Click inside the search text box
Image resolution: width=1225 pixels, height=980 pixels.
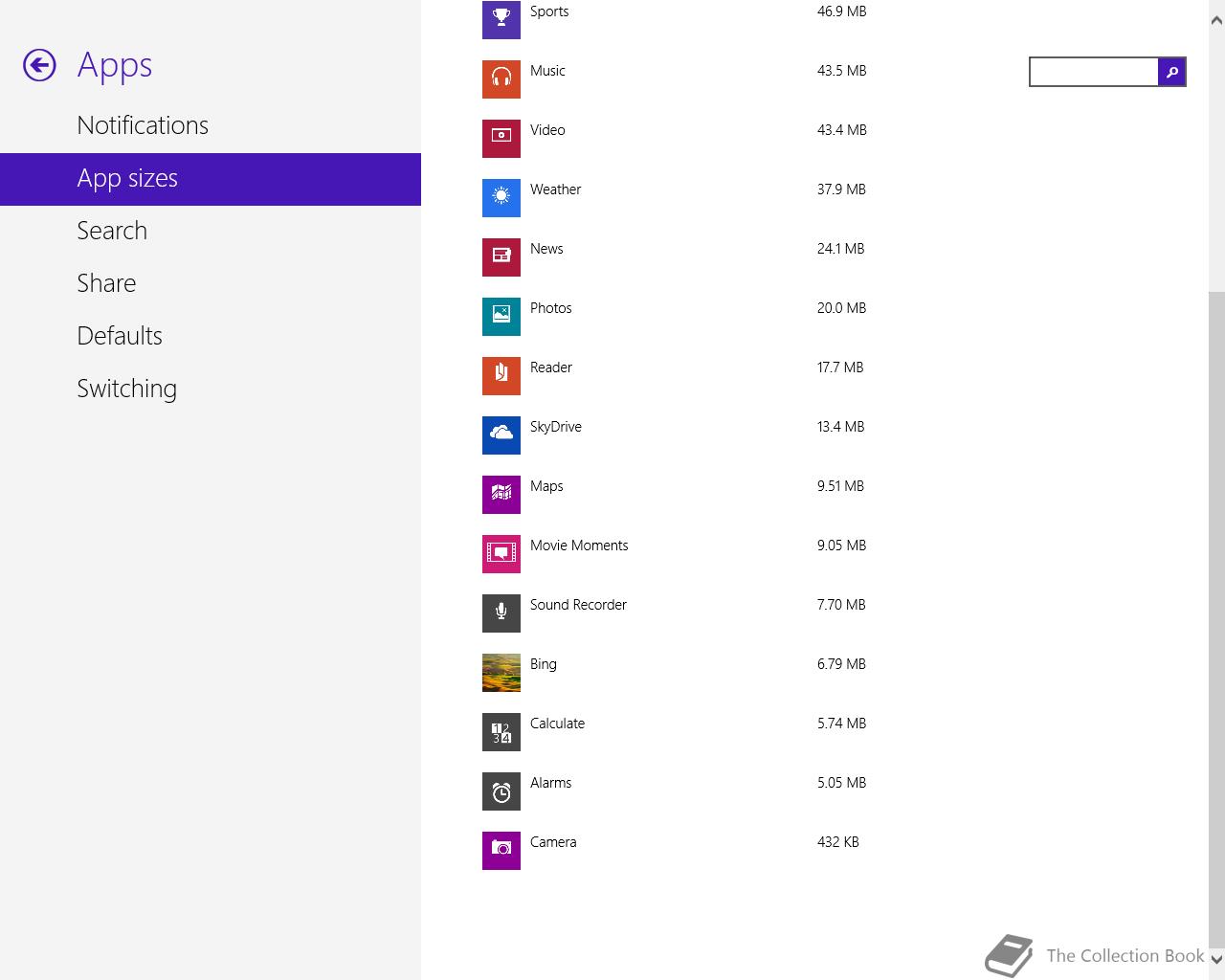point(1094,72)
